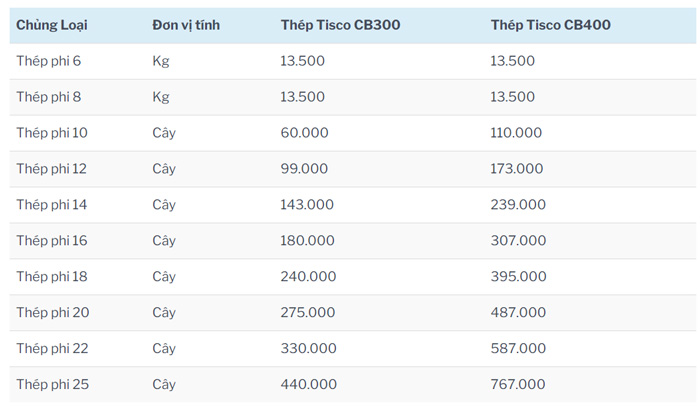The image size is (700, 406).
Task: Click the Thép phi 16 cell
Action: [52, 241]
